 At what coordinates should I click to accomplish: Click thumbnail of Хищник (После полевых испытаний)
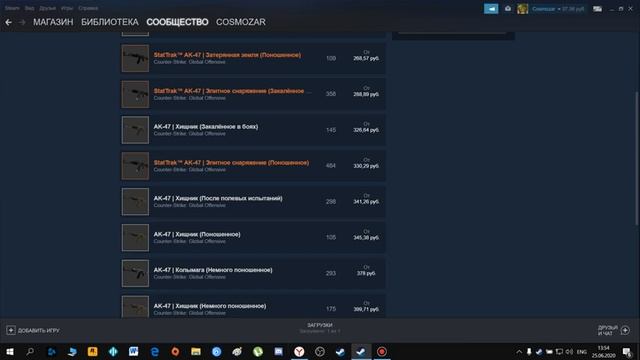(135, 202)
